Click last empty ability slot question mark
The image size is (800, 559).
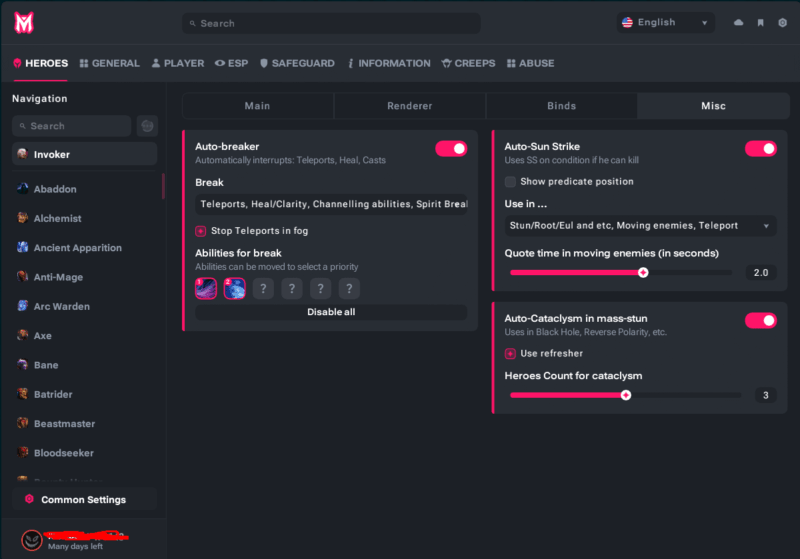[x=349, y=289]
